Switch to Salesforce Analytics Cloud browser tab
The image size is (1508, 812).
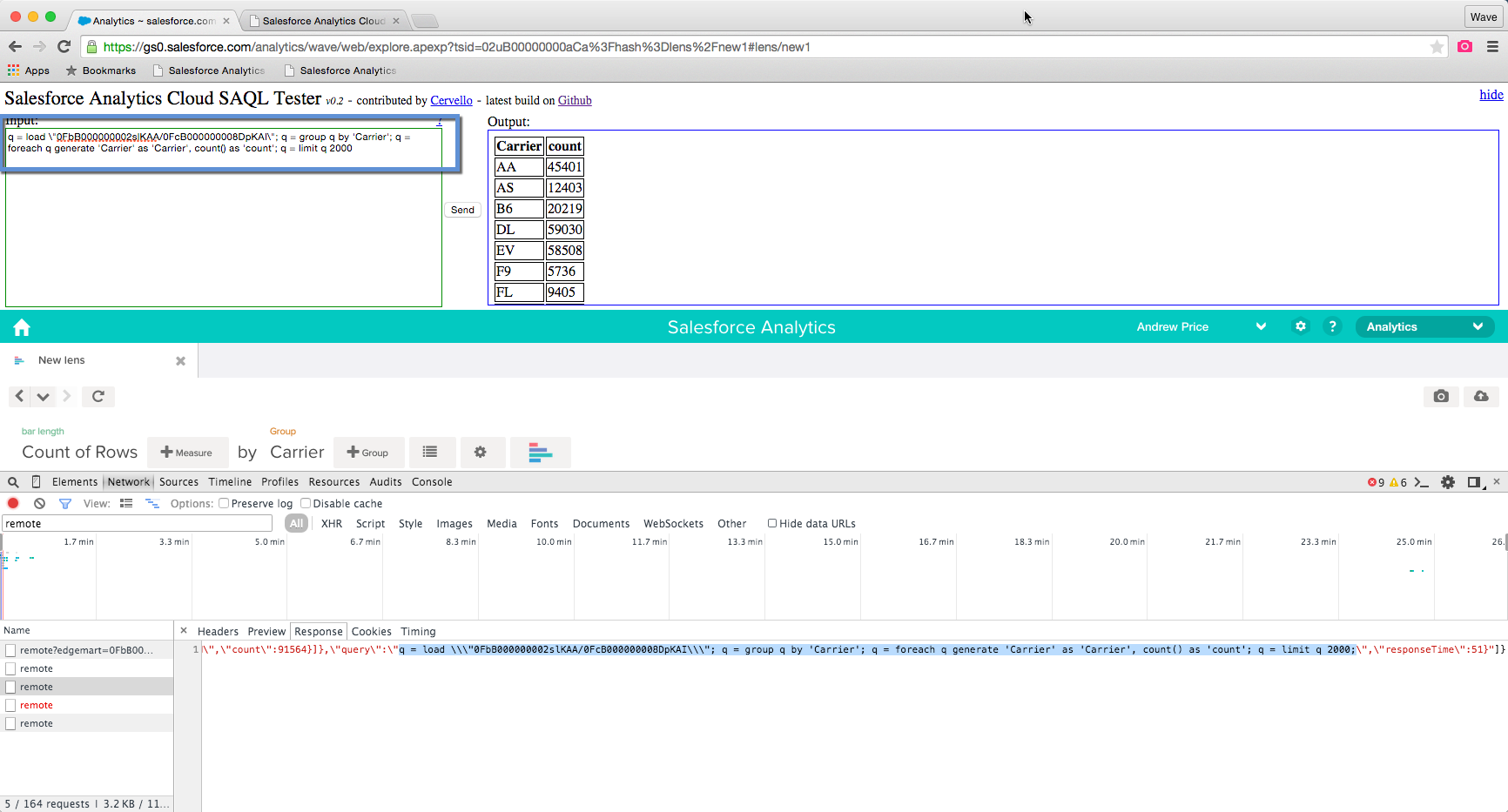pos(324,21)
